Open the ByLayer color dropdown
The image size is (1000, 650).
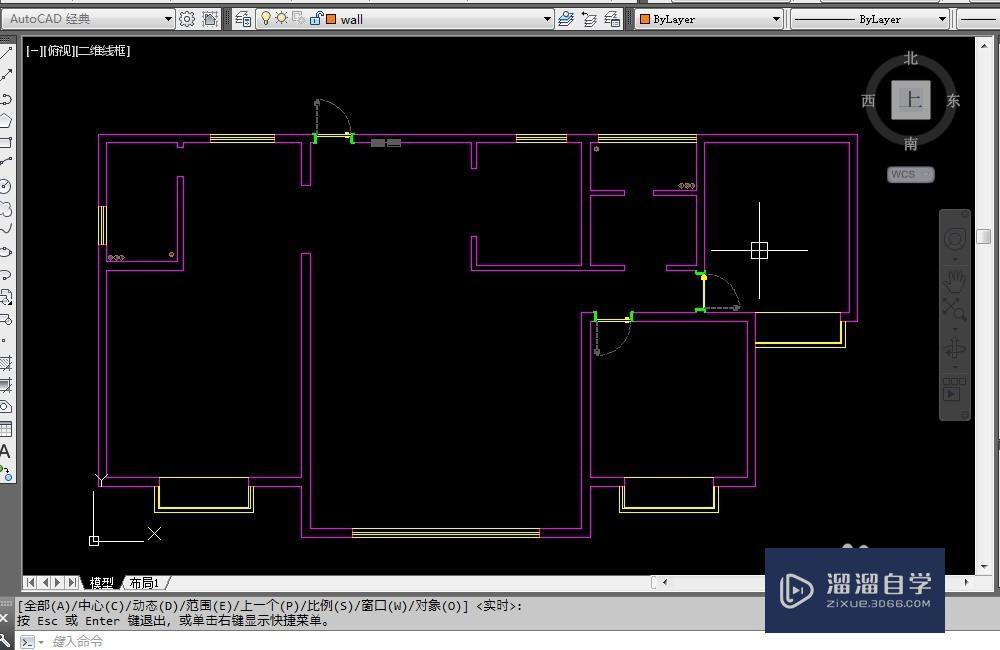click(x=778, y=18)
